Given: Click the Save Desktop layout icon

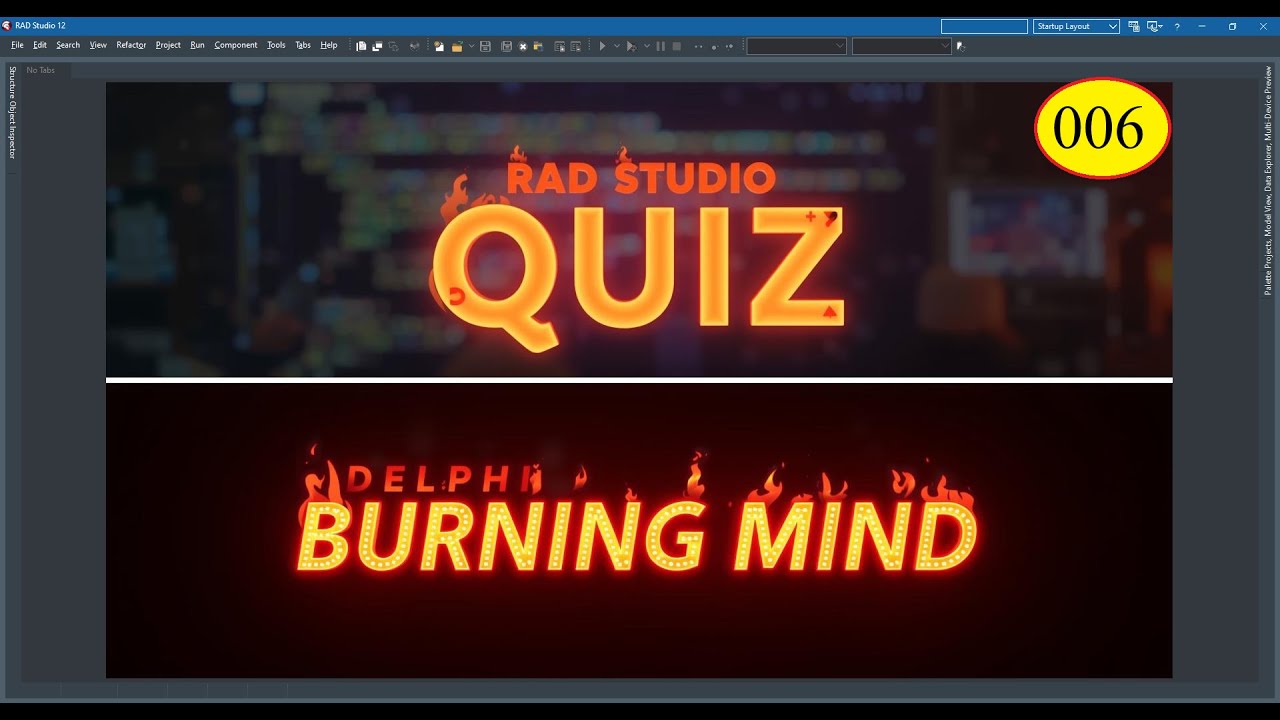Looking at the screenshot, I should (x=1134, y=26).
